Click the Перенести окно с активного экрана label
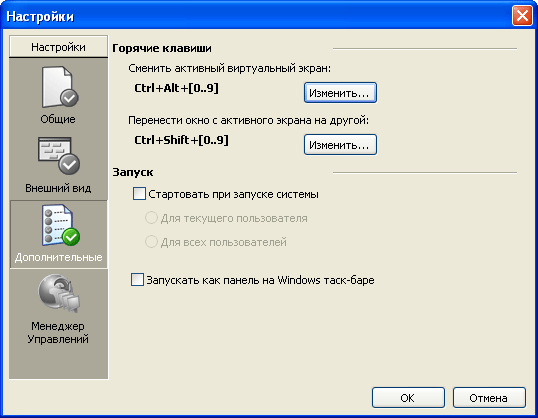 pyautogui.click(x=248, y=120)
